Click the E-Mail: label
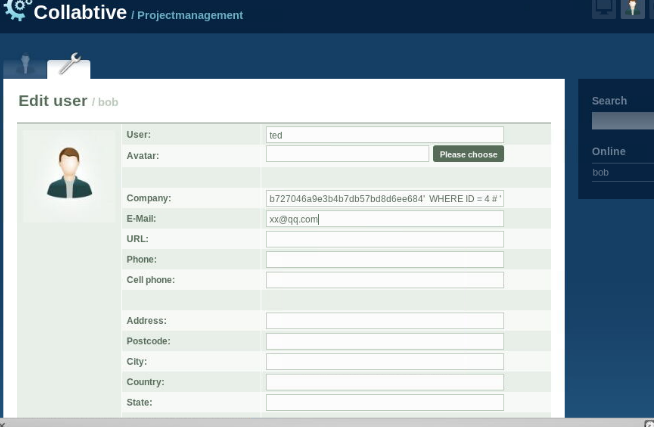The height and width of the screenshot is (427, 654). pyautogui.click(x=141, y=219)
